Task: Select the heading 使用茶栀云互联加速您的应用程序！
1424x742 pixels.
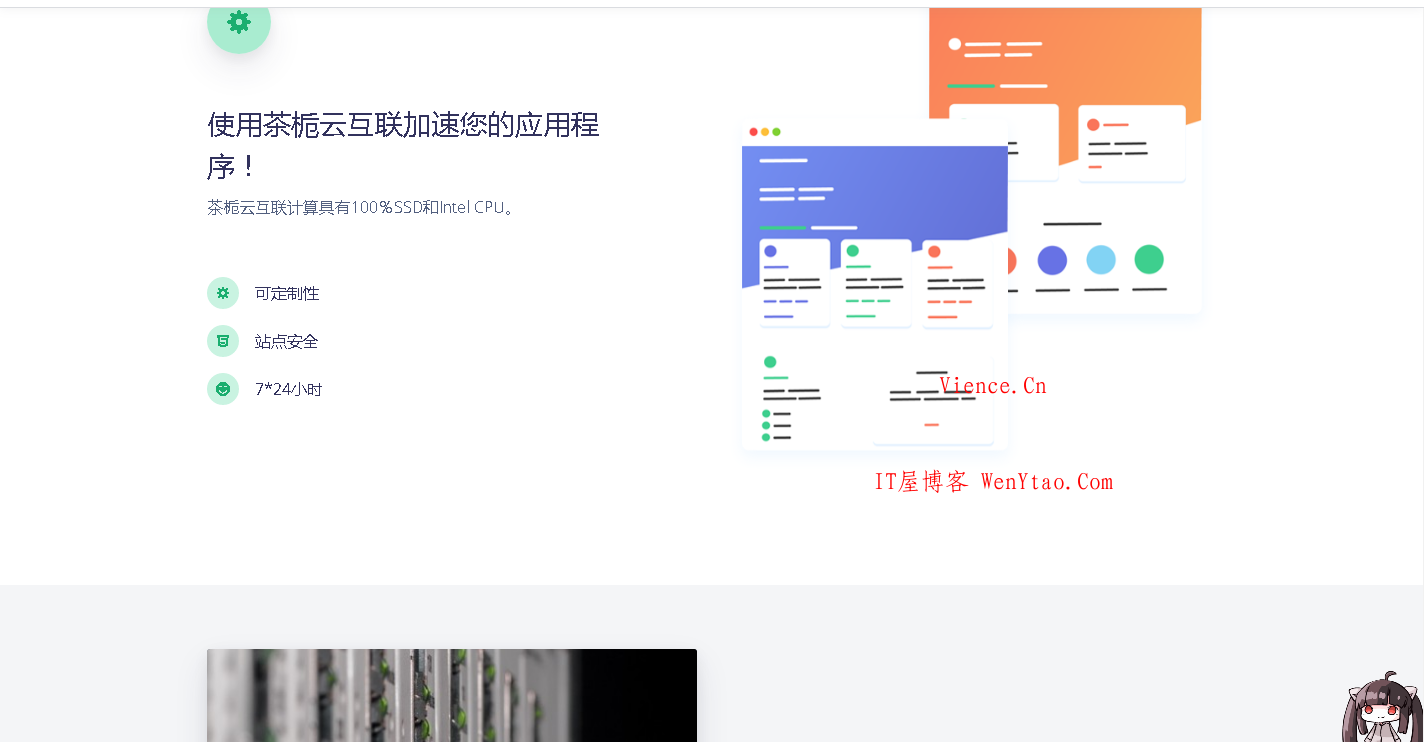Action: tap(403, 145)
